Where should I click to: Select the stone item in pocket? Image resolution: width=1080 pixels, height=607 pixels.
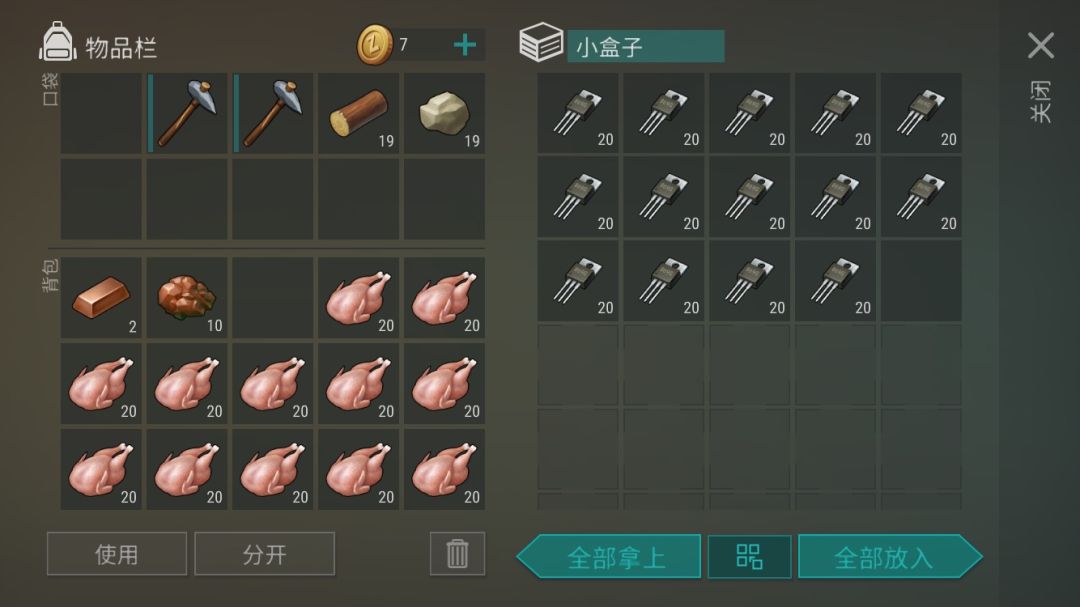[x=444, y=113]
